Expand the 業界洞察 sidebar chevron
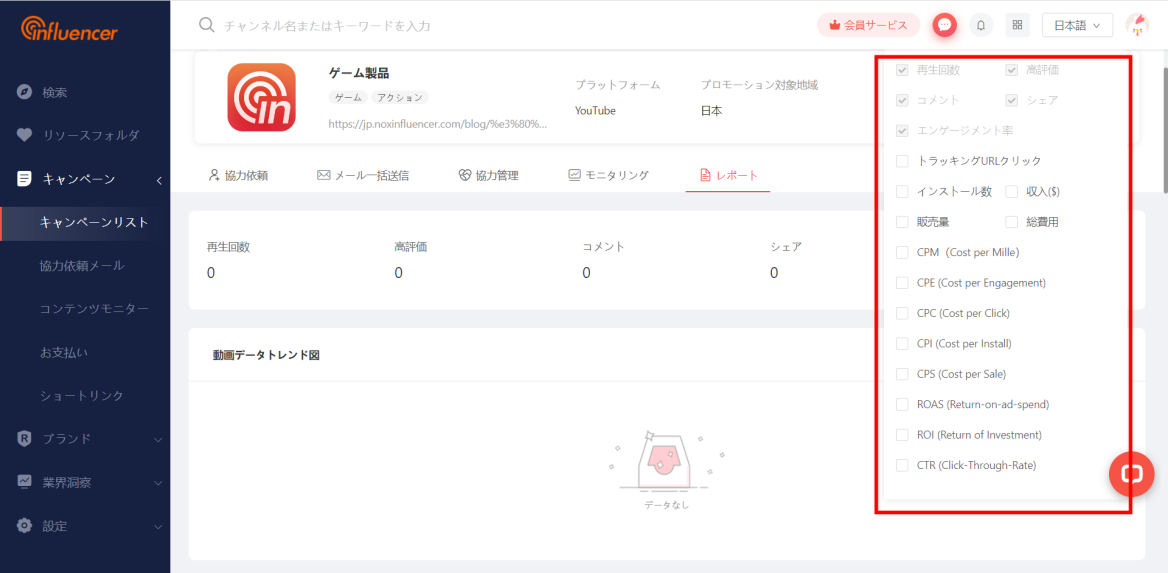This screenshot has width=1168, height=573. point(158,483)
